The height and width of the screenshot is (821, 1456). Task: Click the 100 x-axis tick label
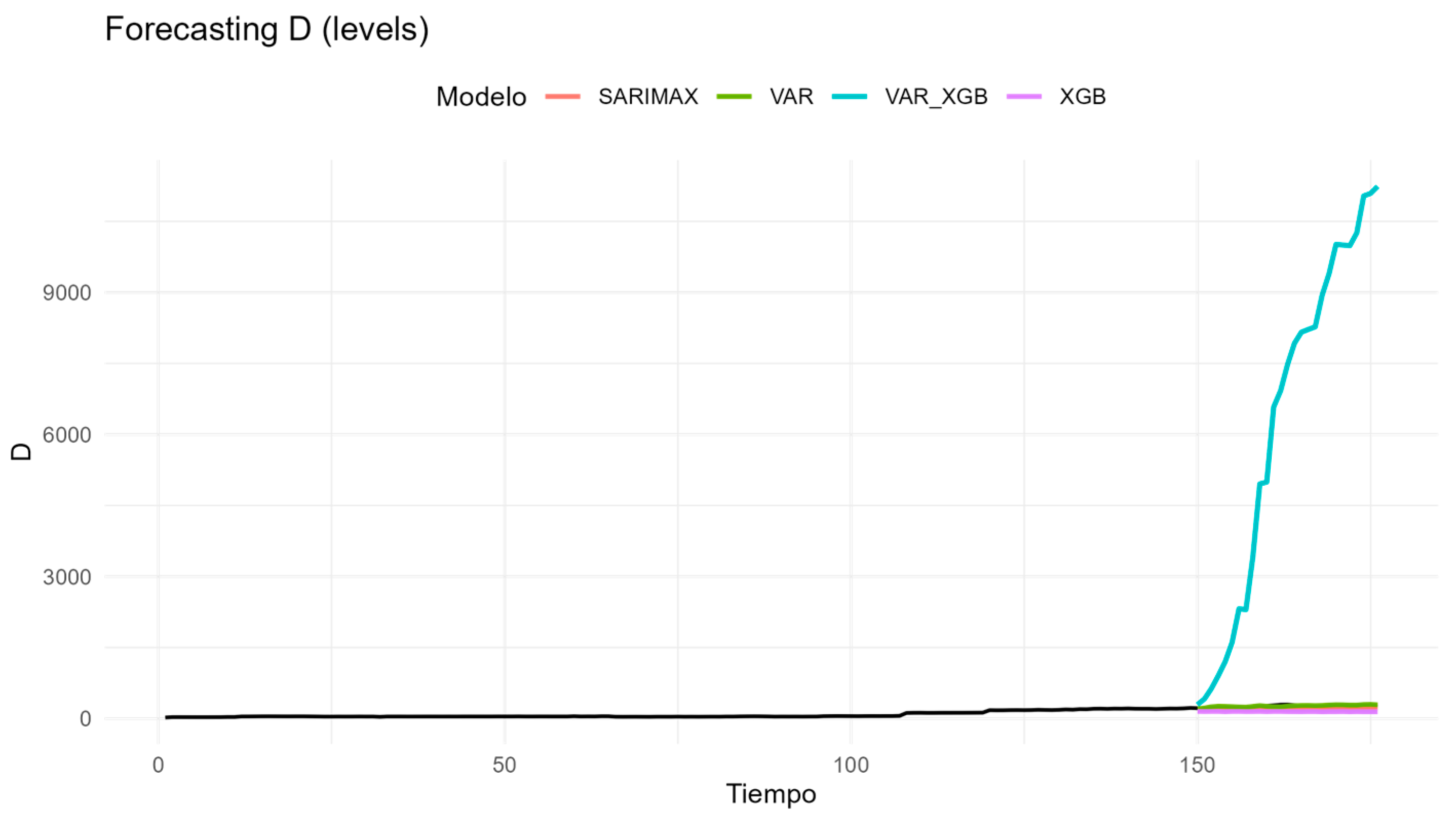point(850,765)
